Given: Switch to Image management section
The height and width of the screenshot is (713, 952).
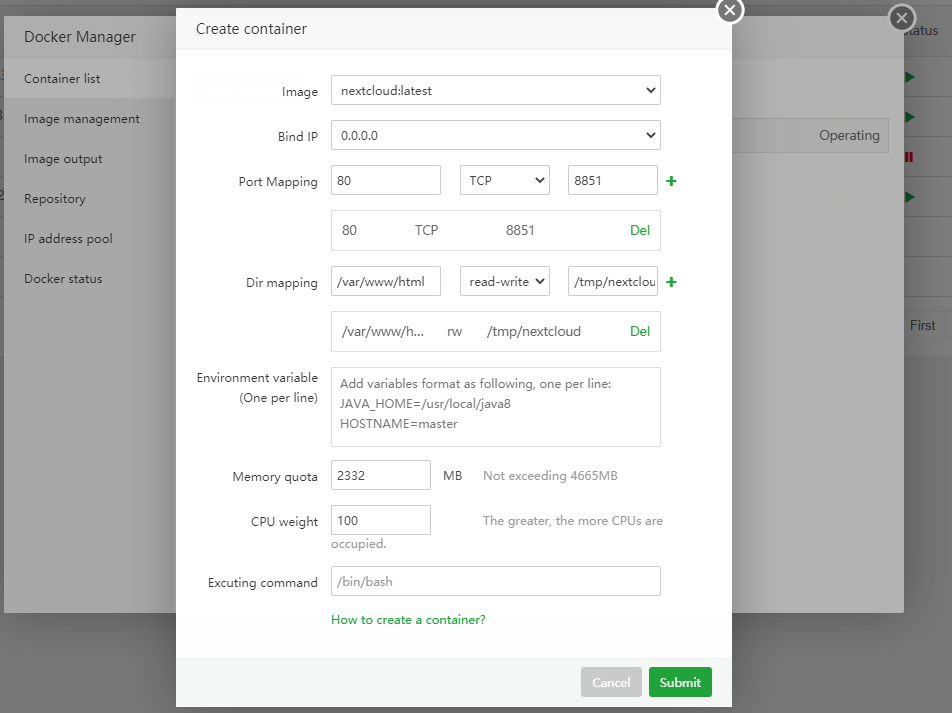Looking at the screenshot, I should click(82, 119).
